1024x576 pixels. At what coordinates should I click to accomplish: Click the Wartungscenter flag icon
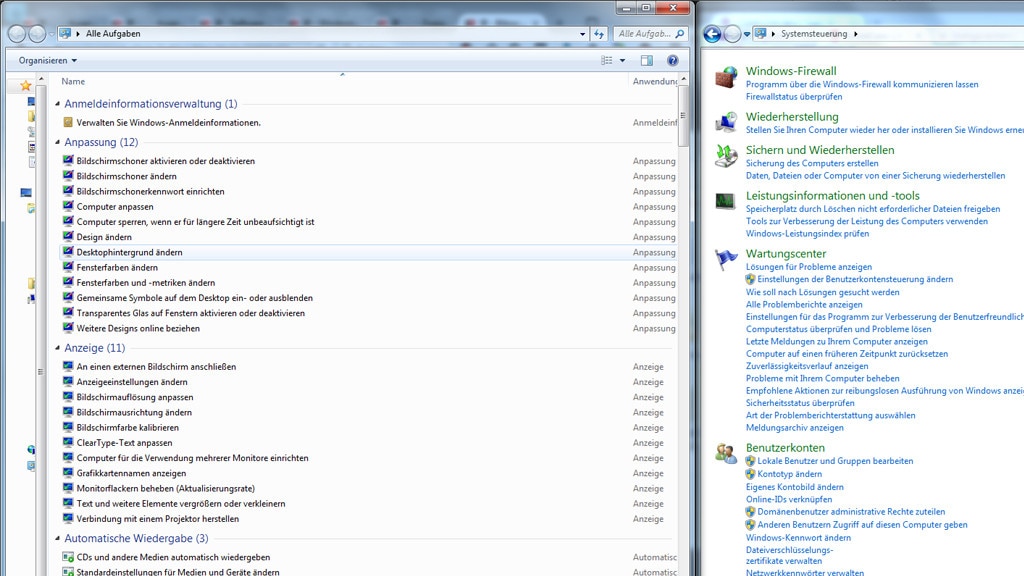tap(726, 259)
